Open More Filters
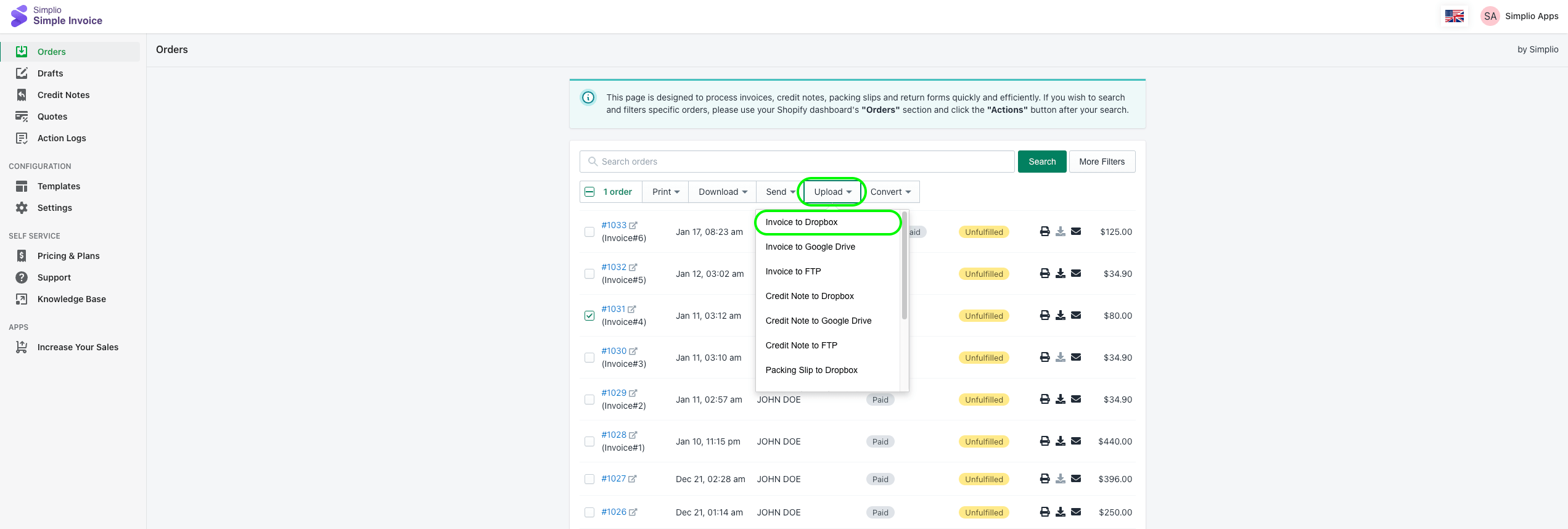This screenshot has height=529, width=1568. 1102,162
